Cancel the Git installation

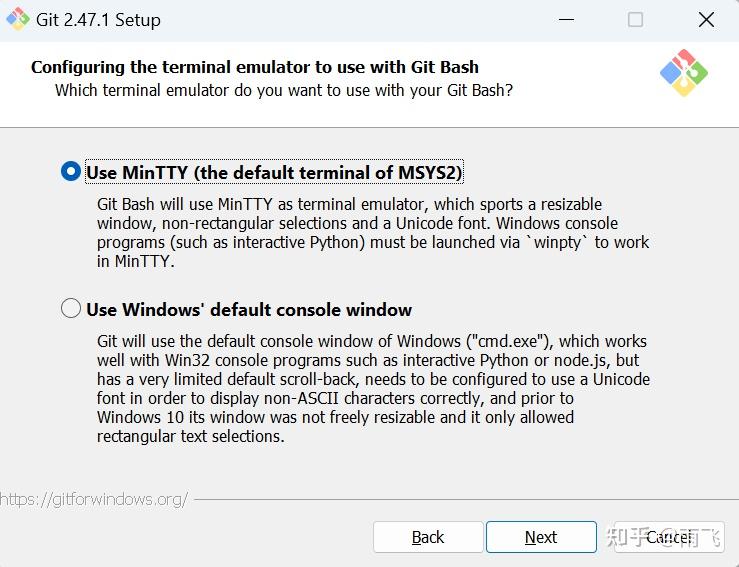point(667,537)
